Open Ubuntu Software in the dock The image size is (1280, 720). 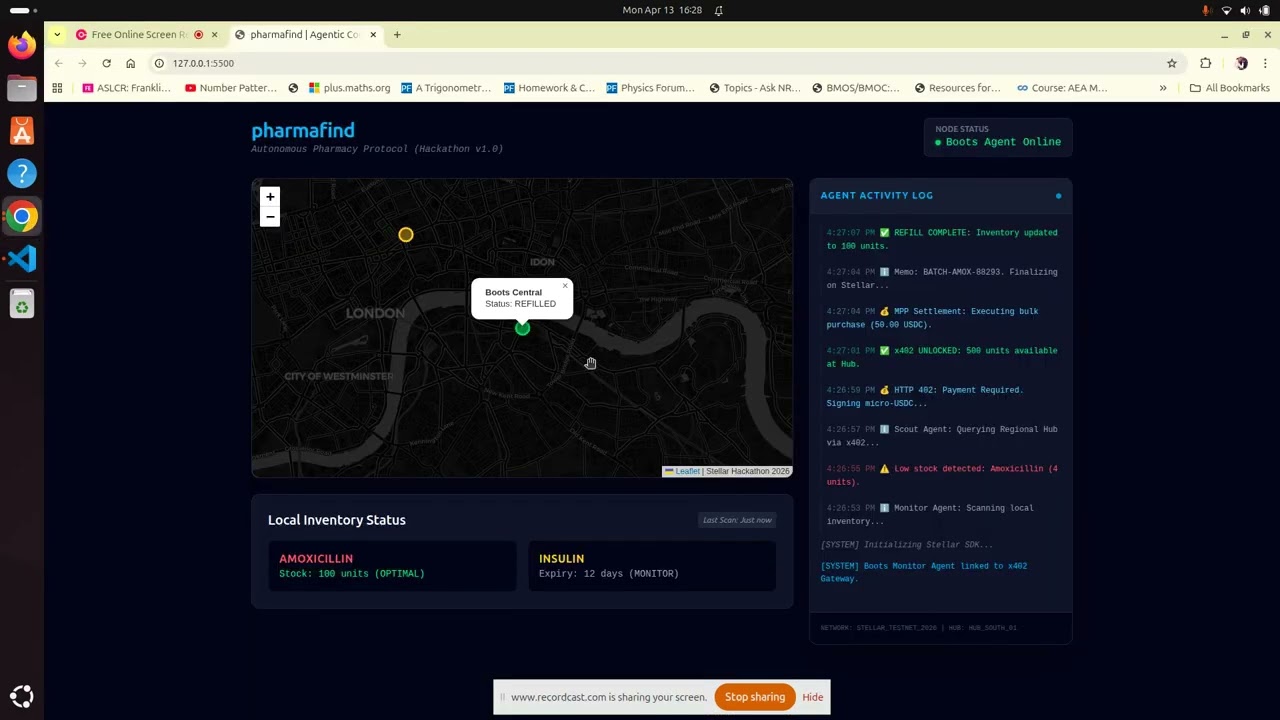22,131
